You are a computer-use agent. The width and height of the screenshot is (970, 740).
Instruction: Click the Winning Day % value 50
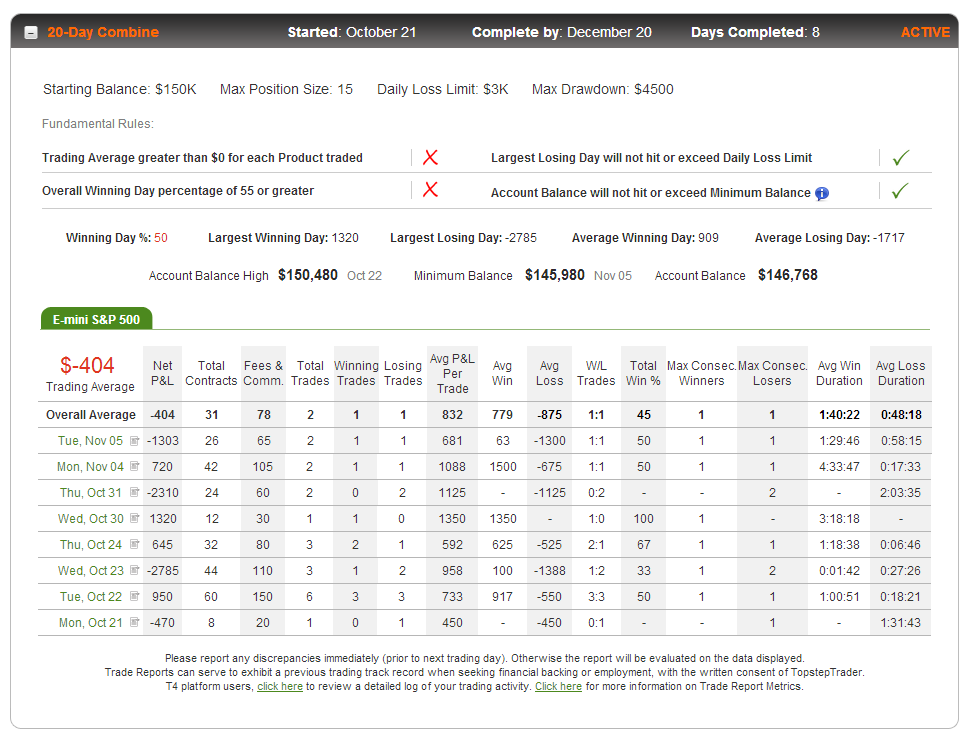click(x=161, y=238)
